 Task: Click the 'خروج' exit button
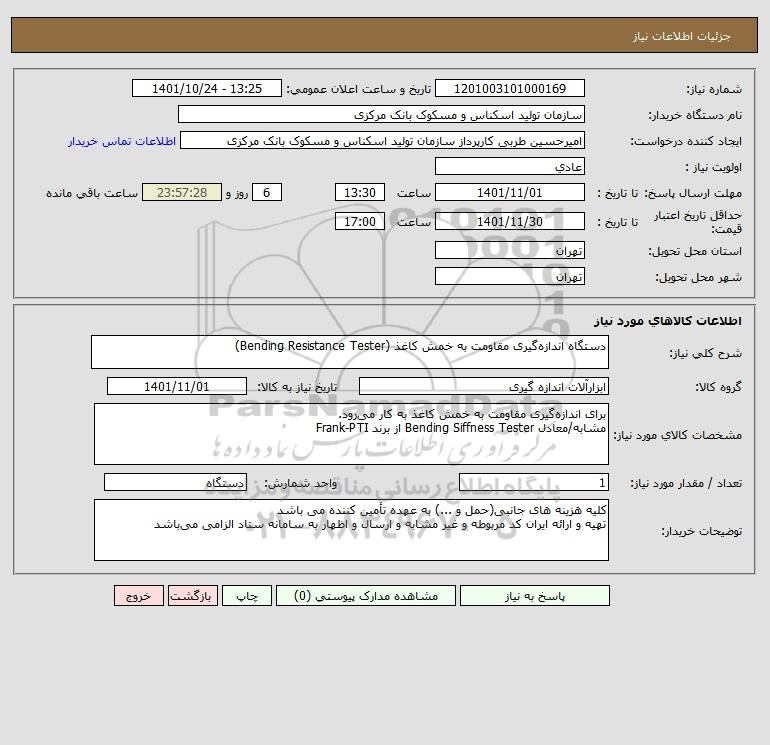pyautogui.click(x=138, y=596)
